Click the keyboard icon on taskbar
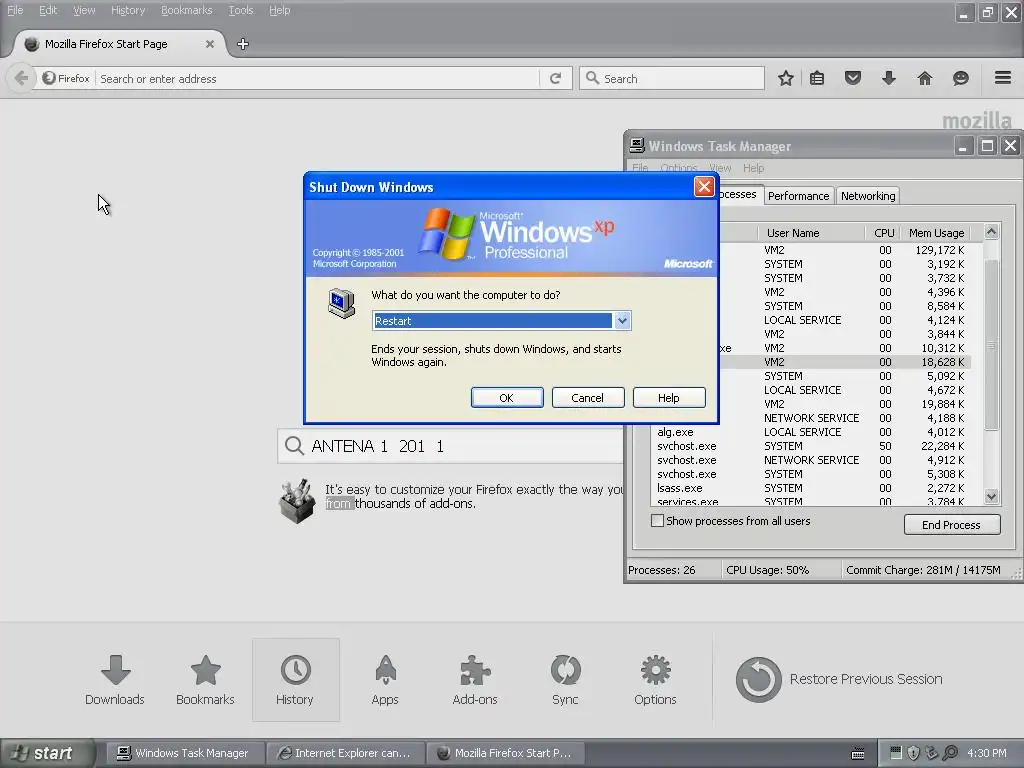Viewport: 1024px width, 768px height. 858,754
